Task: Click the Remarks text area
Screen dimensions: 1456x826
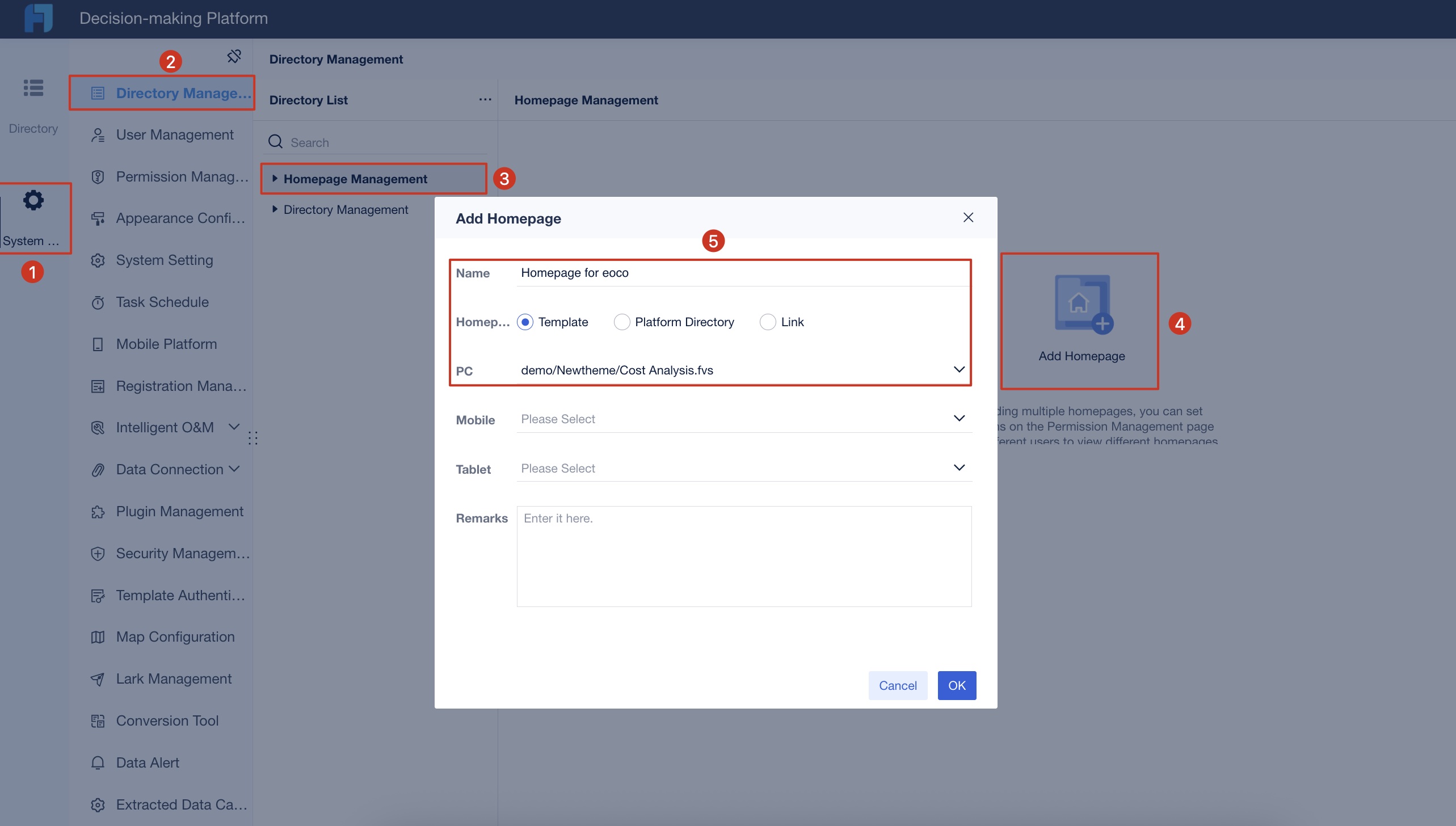Action: (x=744, y=557)
